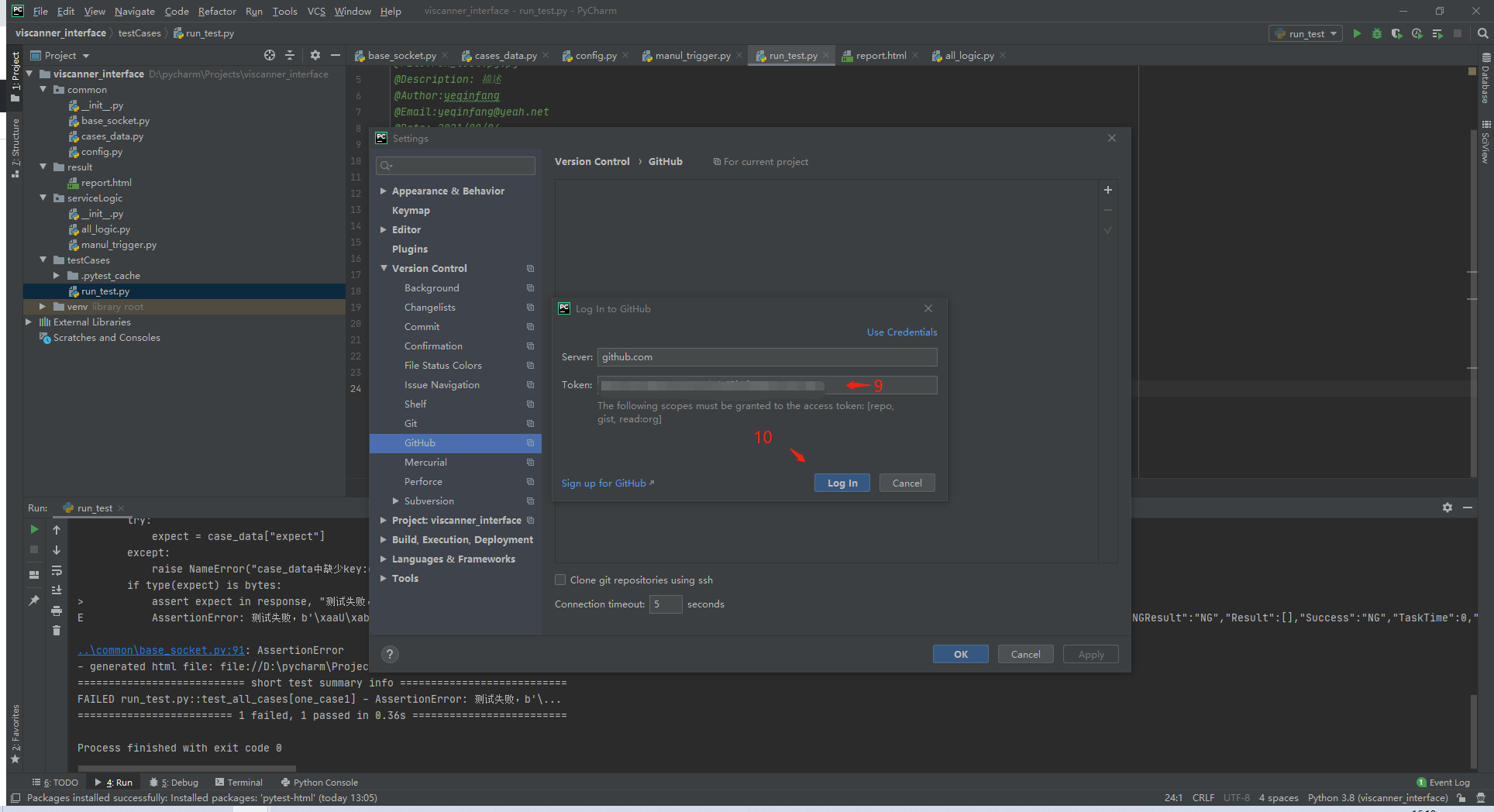Image resolution: width=1494 pixels, height=812 pixels.
Task: Open the run_test configuration dropdown
Action: coord(1306,33)
